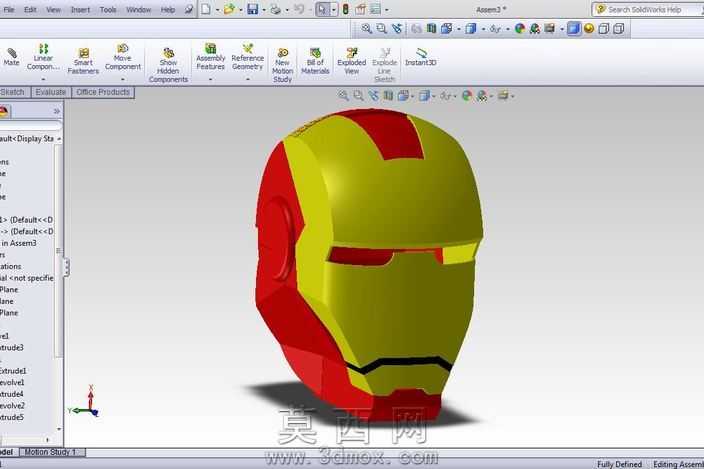Click the Open file folder icon
This screenshot has height=469, width=704.
click(229, 9)
